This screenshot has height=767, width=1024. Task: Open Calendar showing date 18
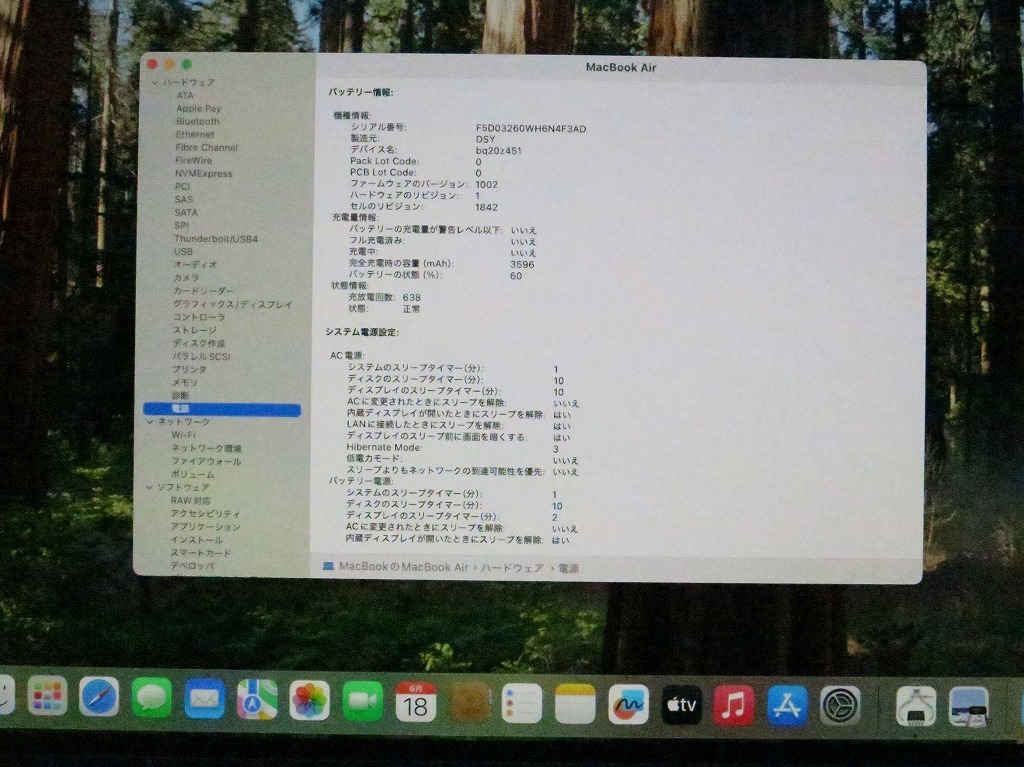pyautogui.click(x=415, y=702)
